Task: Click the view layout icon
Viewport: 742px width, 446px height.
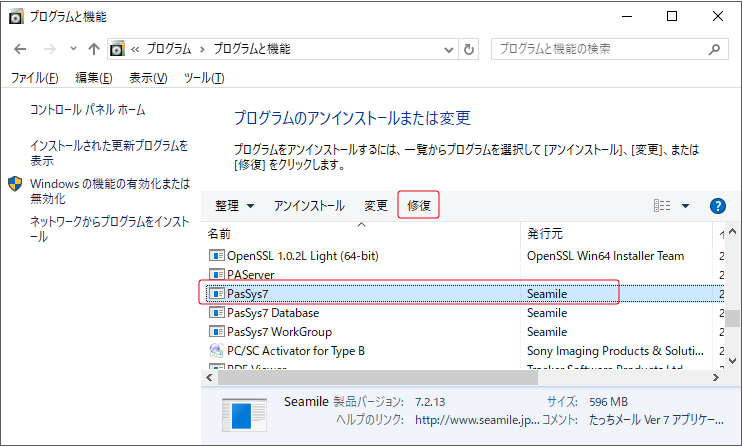Action: [662, 205]
